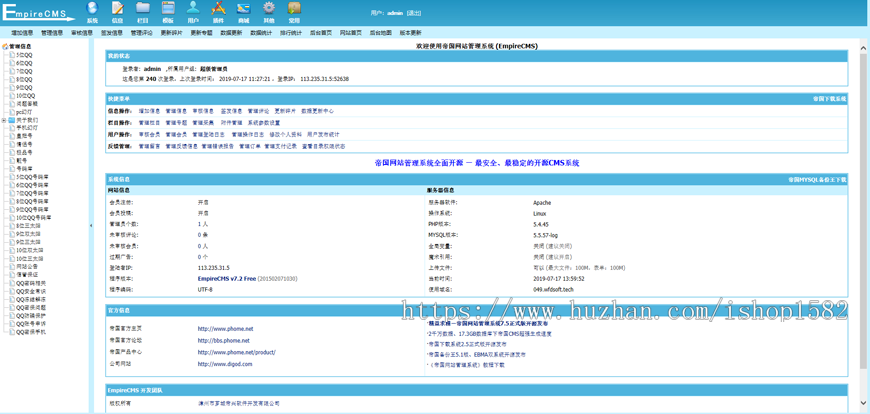Open the www.phome.net homepage link
The image size is (870, 414).
point(225,329)
